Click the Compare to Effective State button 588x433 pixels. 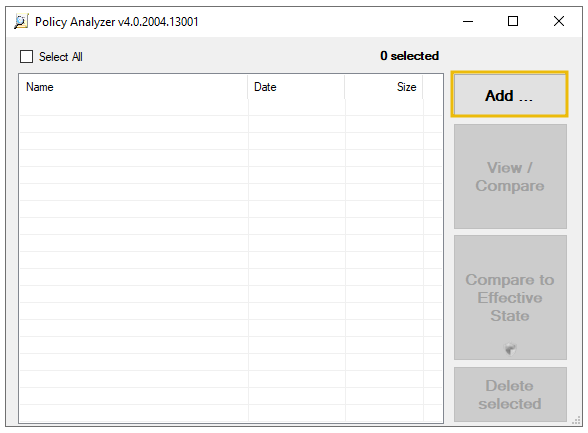pyautogui.click(x=510, y=297)
